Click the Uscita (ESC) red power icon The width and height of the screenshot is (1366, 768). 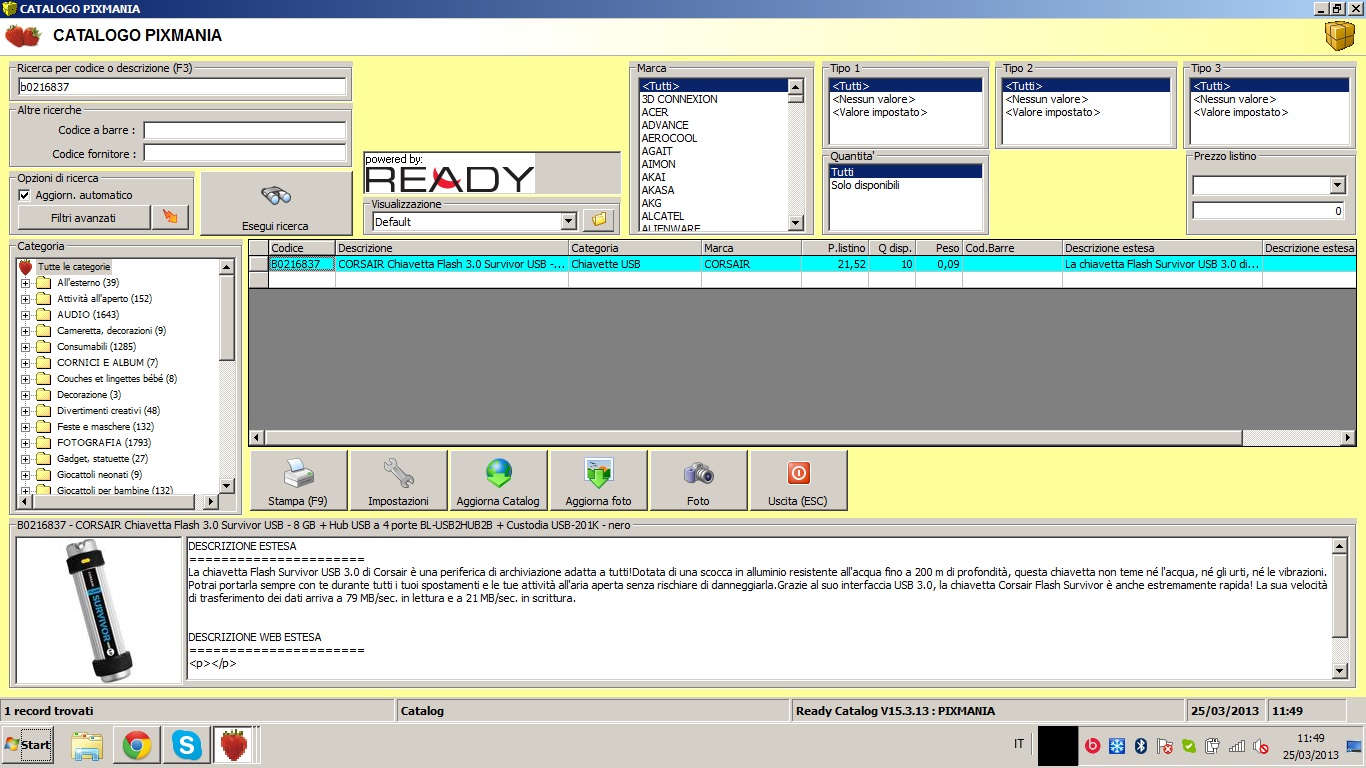pyautogui.click(x=798, y=473)
